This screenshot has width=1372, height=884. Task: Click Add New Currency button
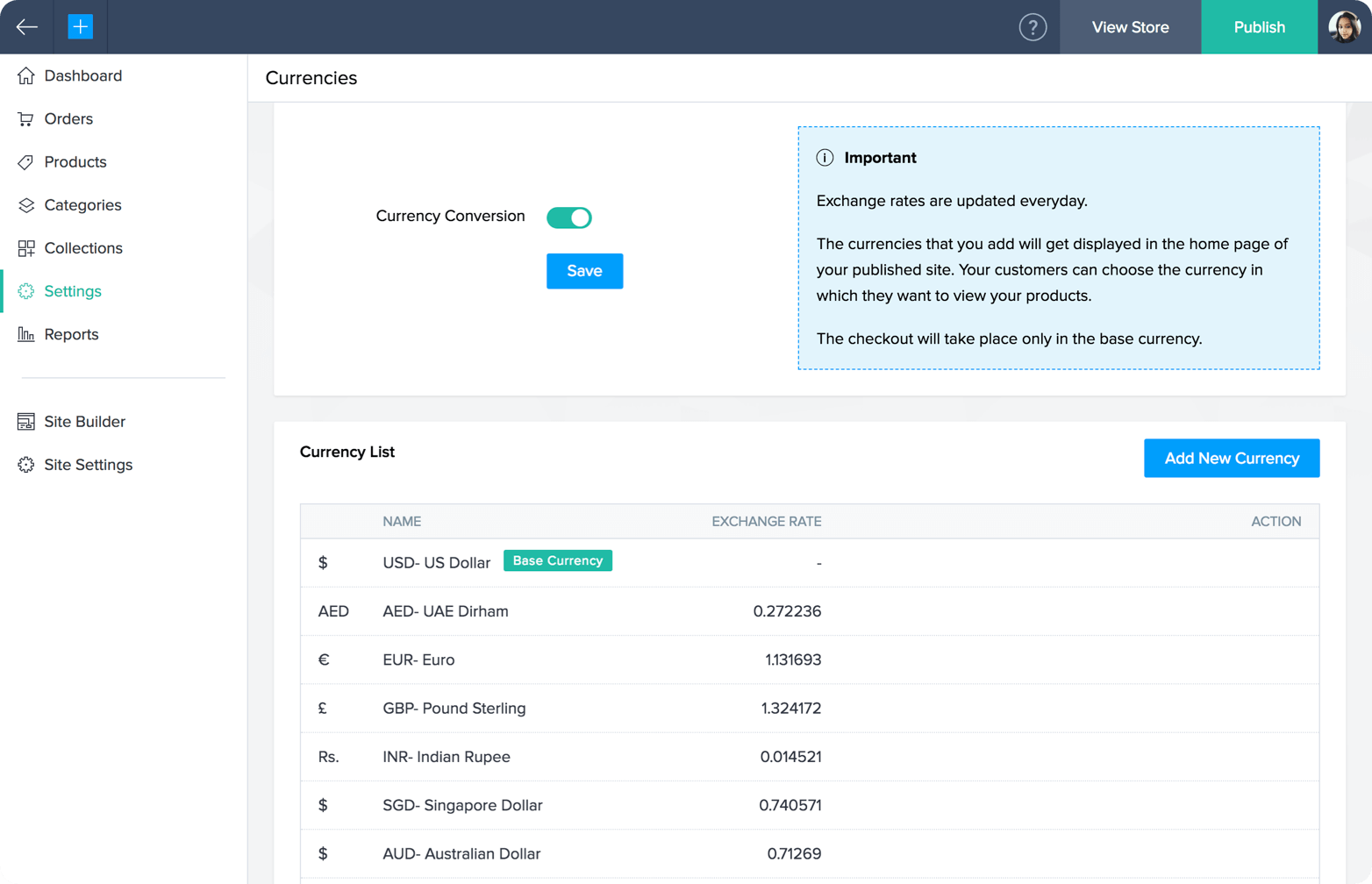pos(1231,459)
